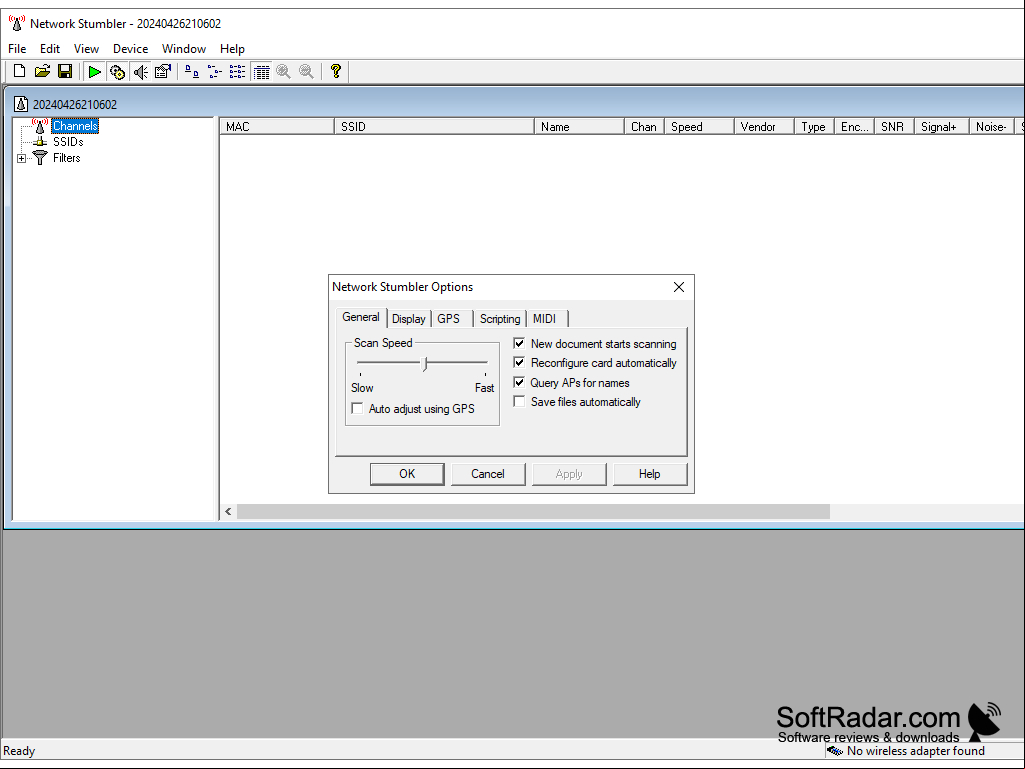This screenshot has width=1025, height=769.
Task: Switch to list view icon
Action: pos(237,72)
